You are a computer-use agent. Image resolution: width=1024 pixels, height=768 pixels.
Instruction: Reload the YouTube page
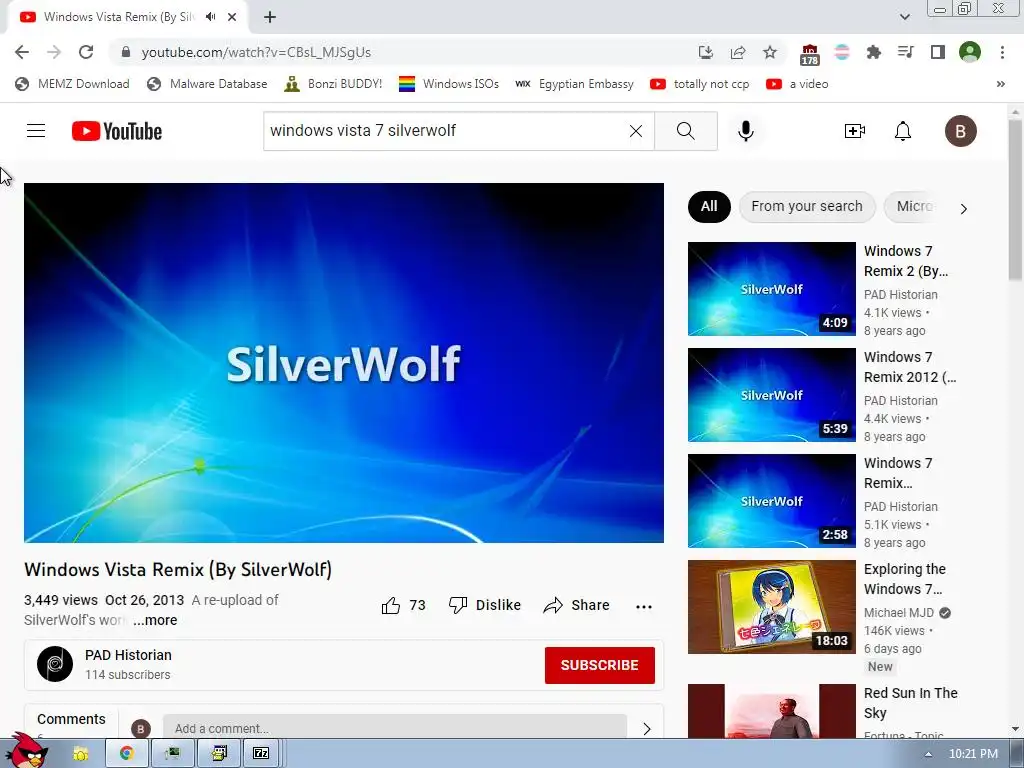coord(86,52)
